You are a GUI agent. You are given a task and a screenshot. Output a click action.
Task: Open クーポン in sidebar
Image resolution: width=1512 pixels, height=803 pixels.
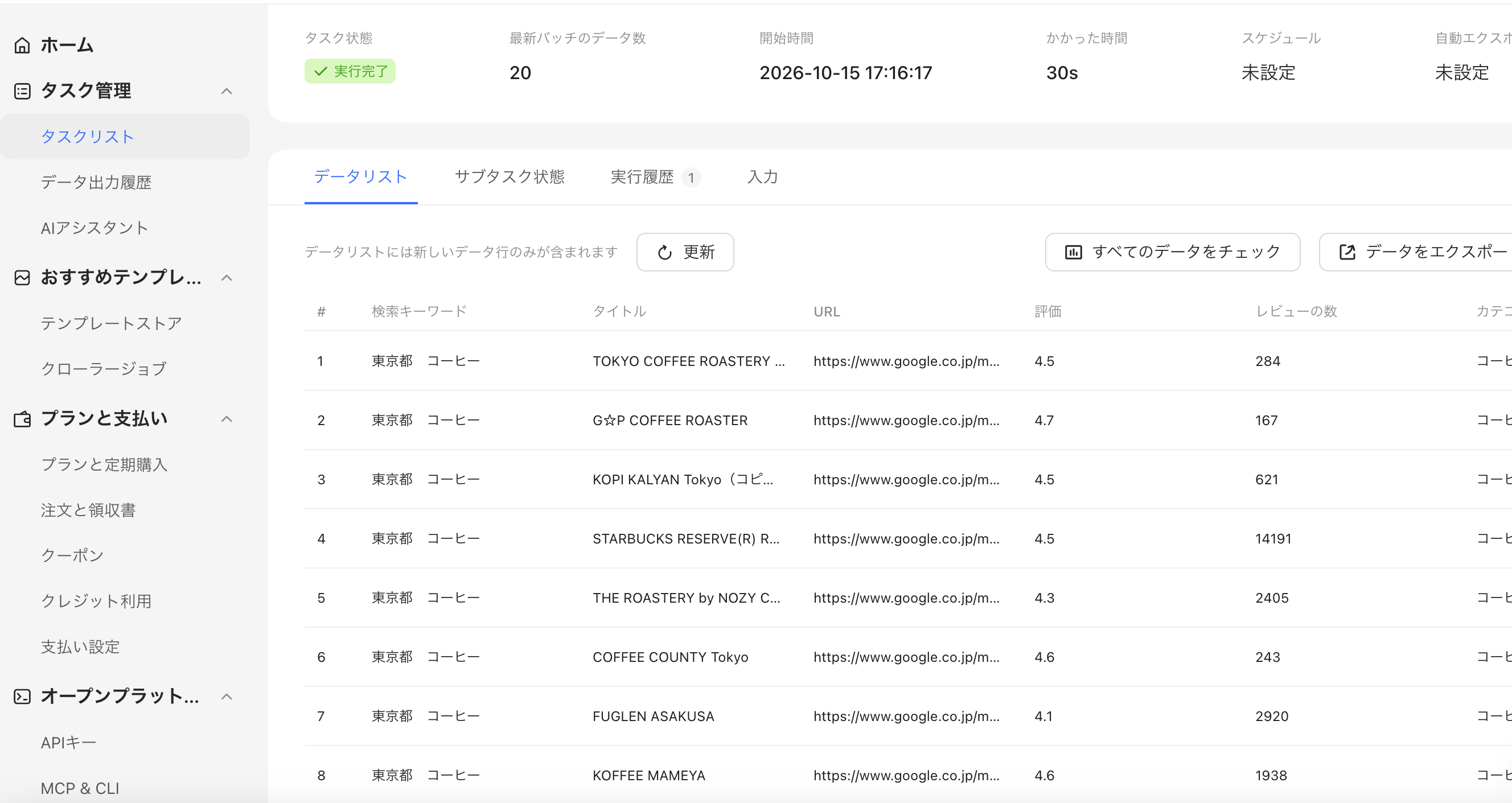pyautogui.click(x=72, y=556)
